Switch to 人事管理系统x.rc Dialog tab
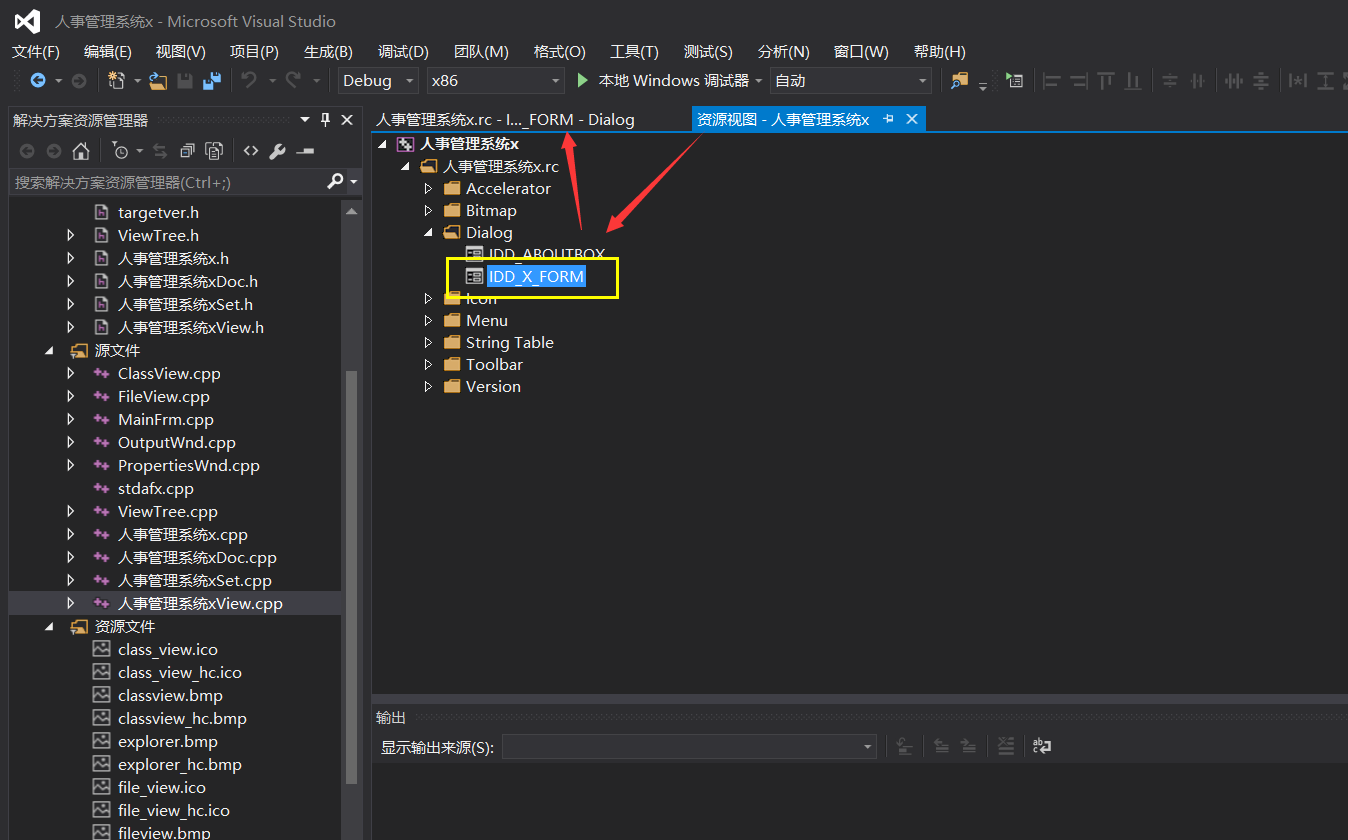 [x=505, y=119]
